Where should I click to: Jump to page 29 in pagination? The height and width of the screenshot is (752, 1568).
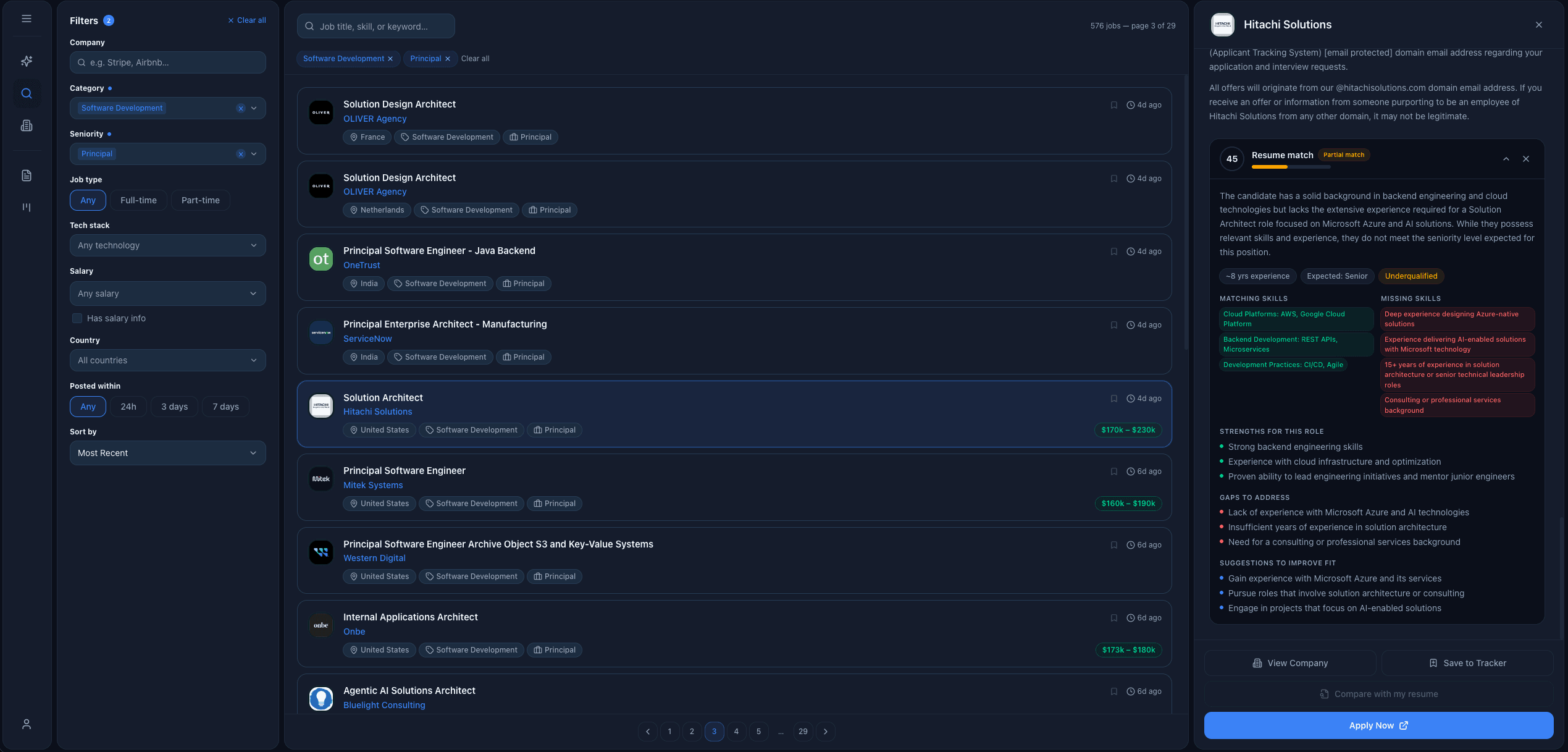pos(803,732)
